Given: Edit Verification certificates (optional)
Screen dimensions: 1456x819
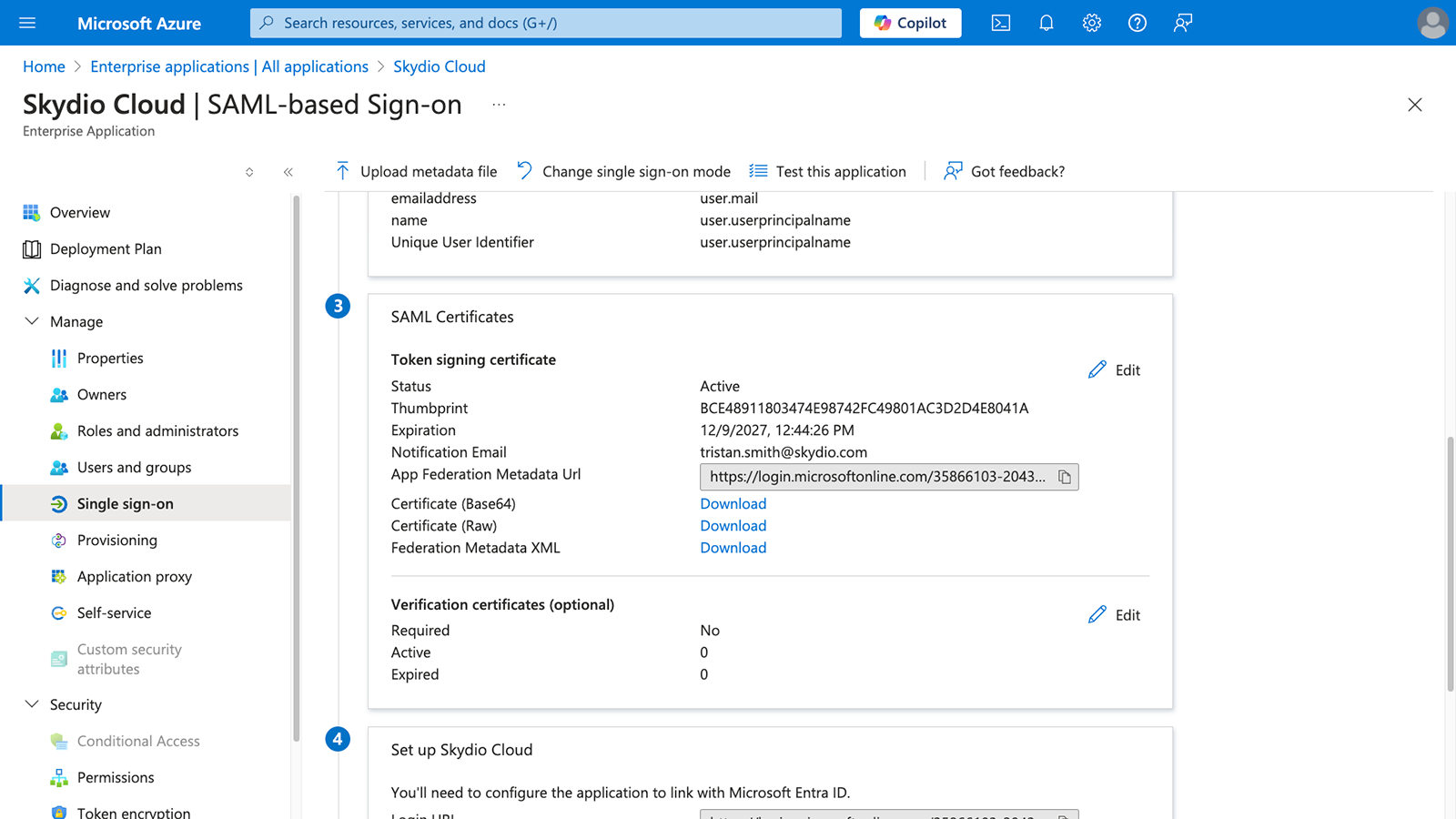Looking at the screenshot, I should tap(1114, 614).
